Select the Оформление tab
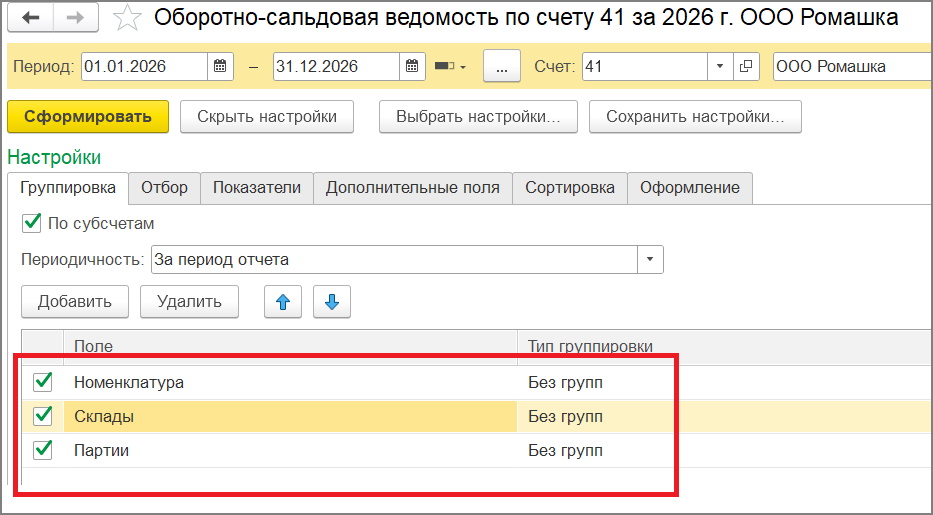 pos(690,188)
